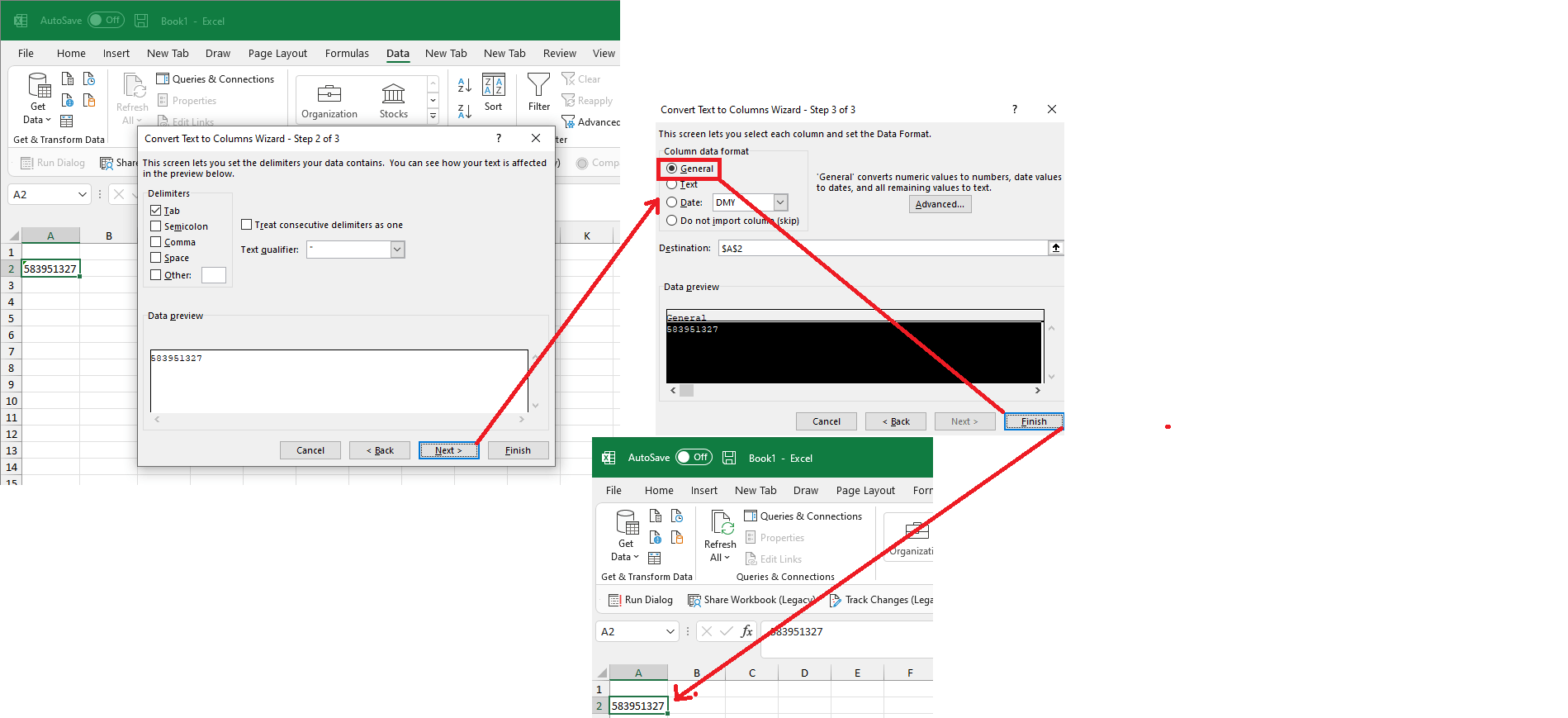Enable Treat consecutive delimiters as one
The height and width of the screenshot is (718, 1568).
(x=246, y=225)
